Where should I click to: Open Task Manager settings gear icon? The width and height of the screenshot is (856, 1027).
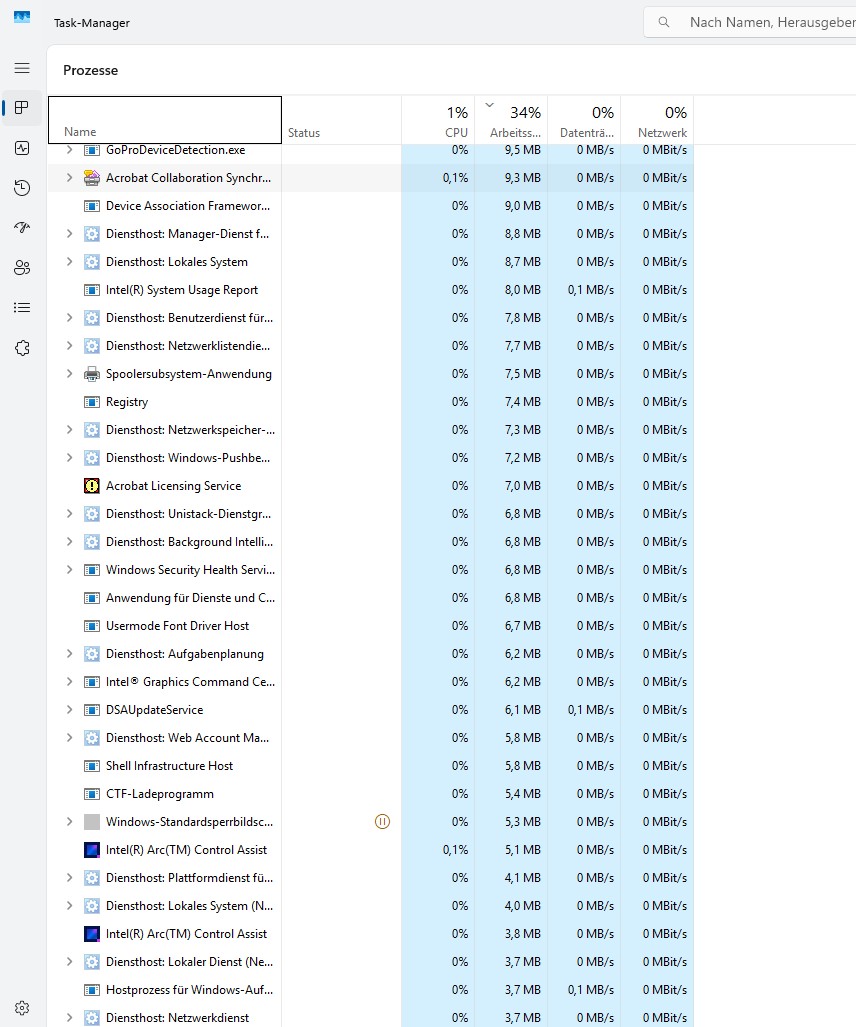pos(22,1007)
